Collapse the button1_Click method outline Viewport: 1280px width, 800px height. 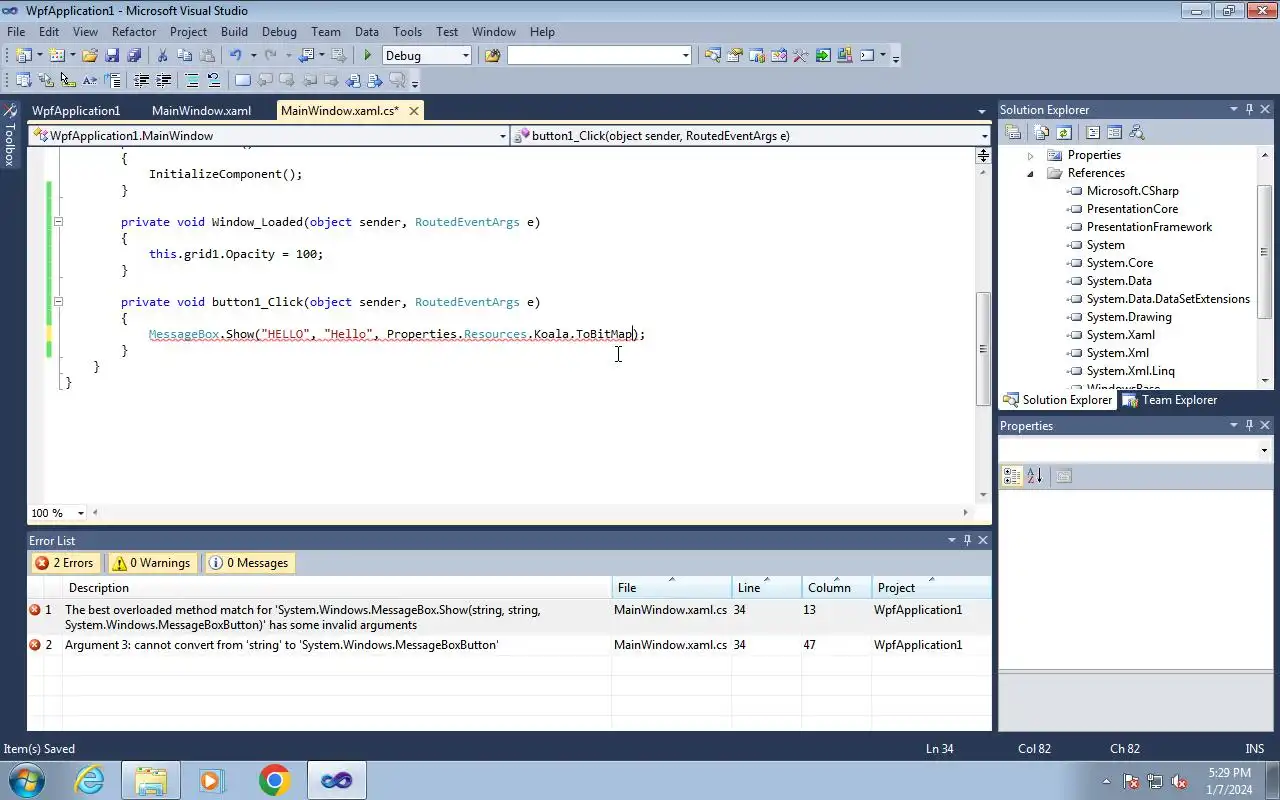click(x=58, y=302)
